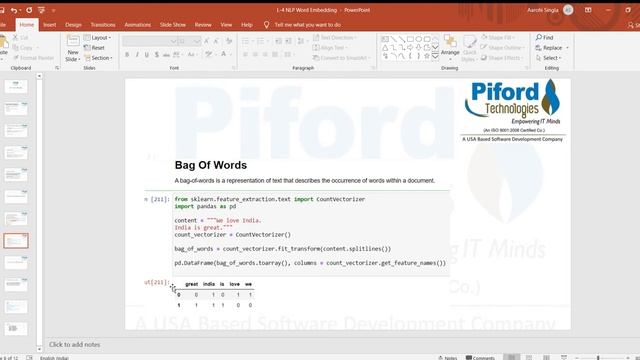
Task: Click Reset in the Slides group
Action: 94,48
